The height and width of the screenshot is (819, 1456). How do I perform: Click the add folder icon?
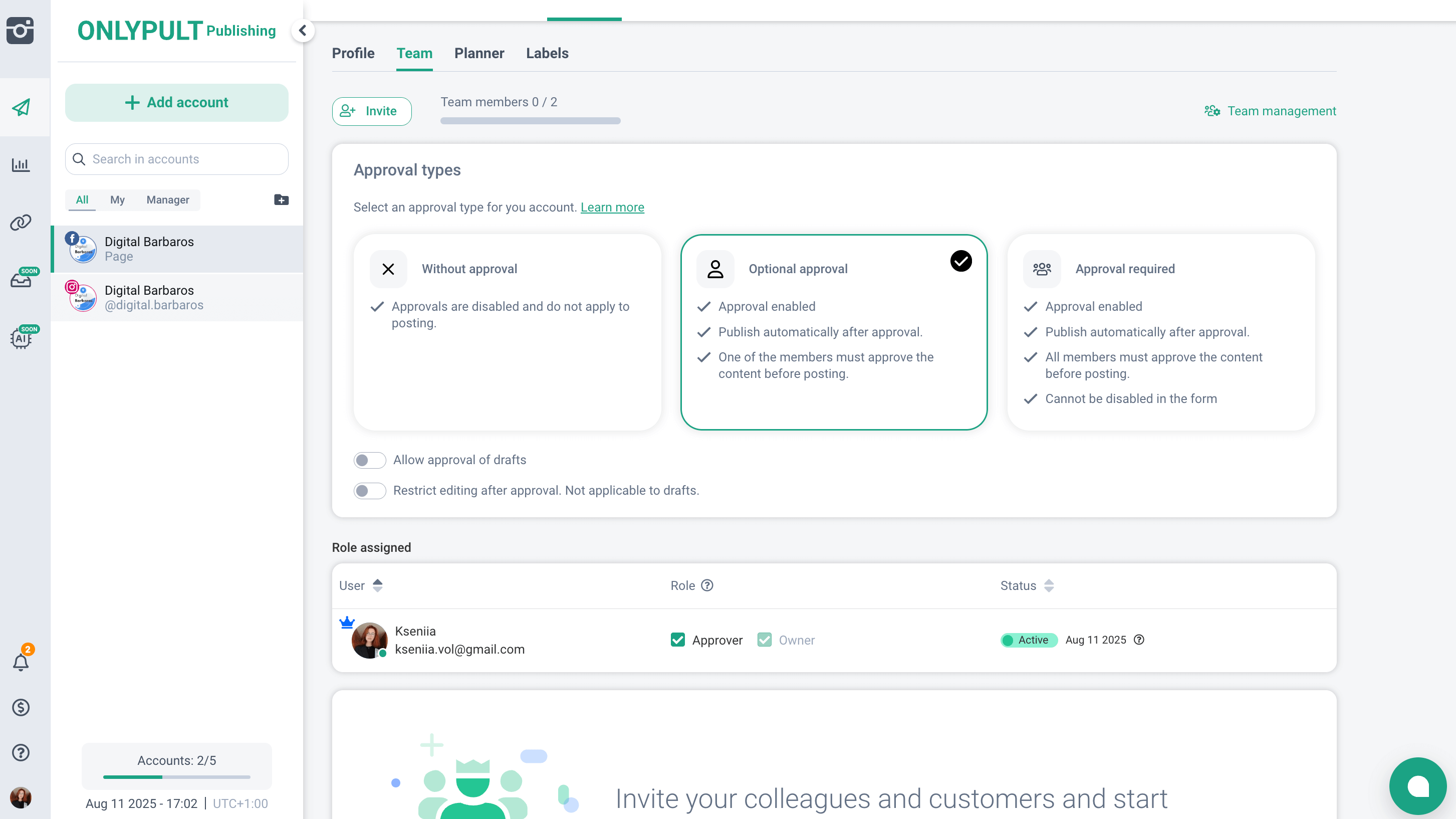281,199
